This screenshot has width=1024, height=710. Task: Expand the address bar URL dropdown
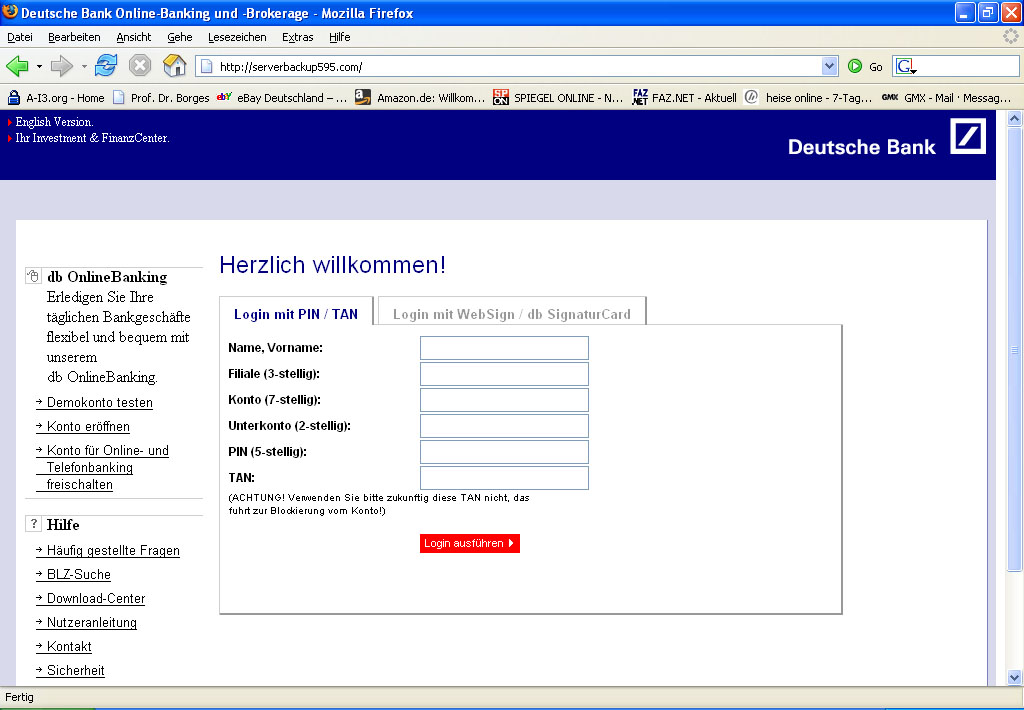[829, 66]
